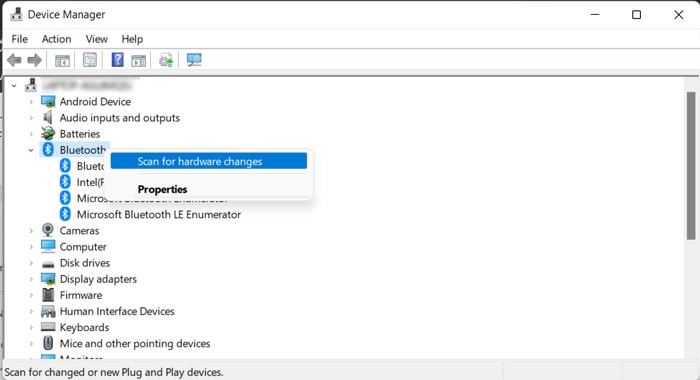
Task: Expand the Android Device category
Action: (31, 102)
